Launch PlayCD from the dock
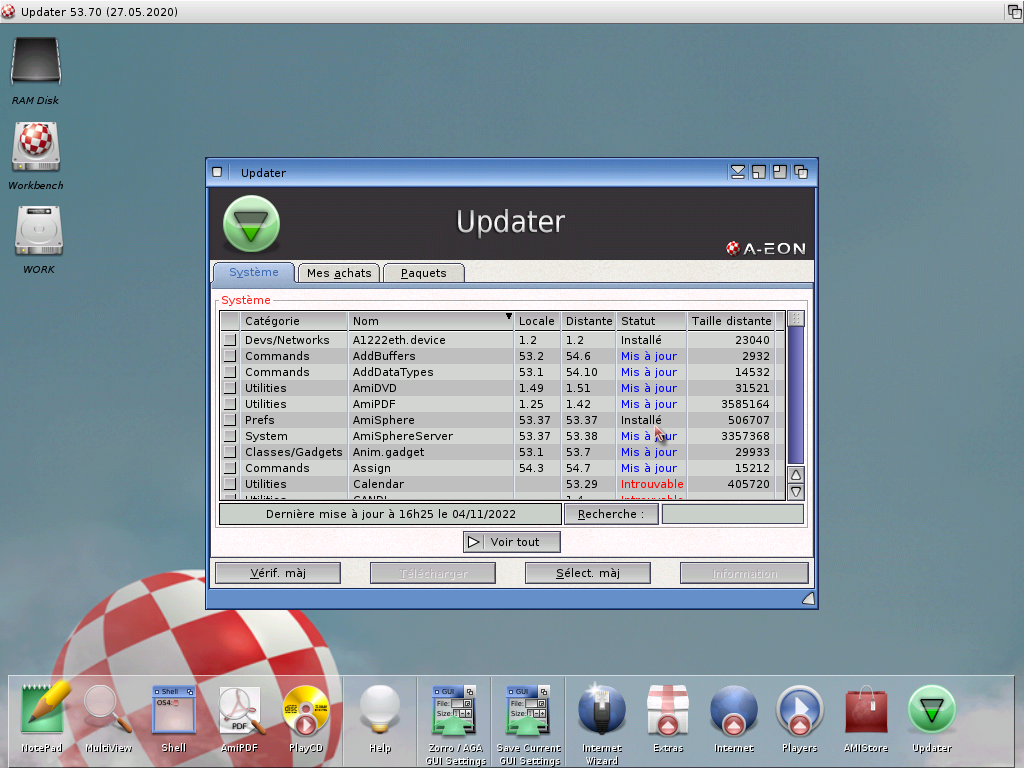Image resolution: width=1024 pixels, height=768 pixels. point(306,710)
